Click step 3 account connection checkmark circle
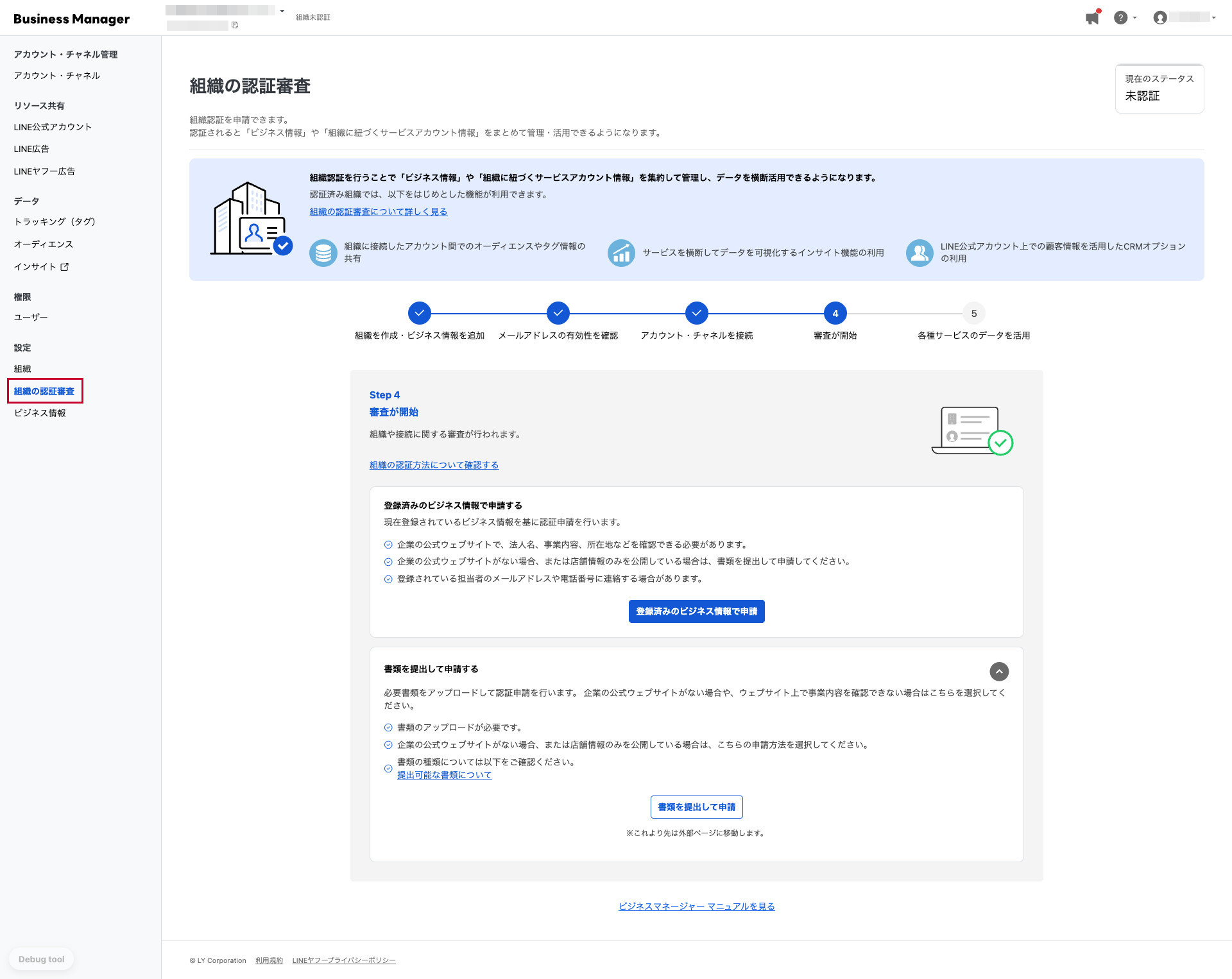The height and width of the screenshot is (979, 1232). click(x=697, y=313)
